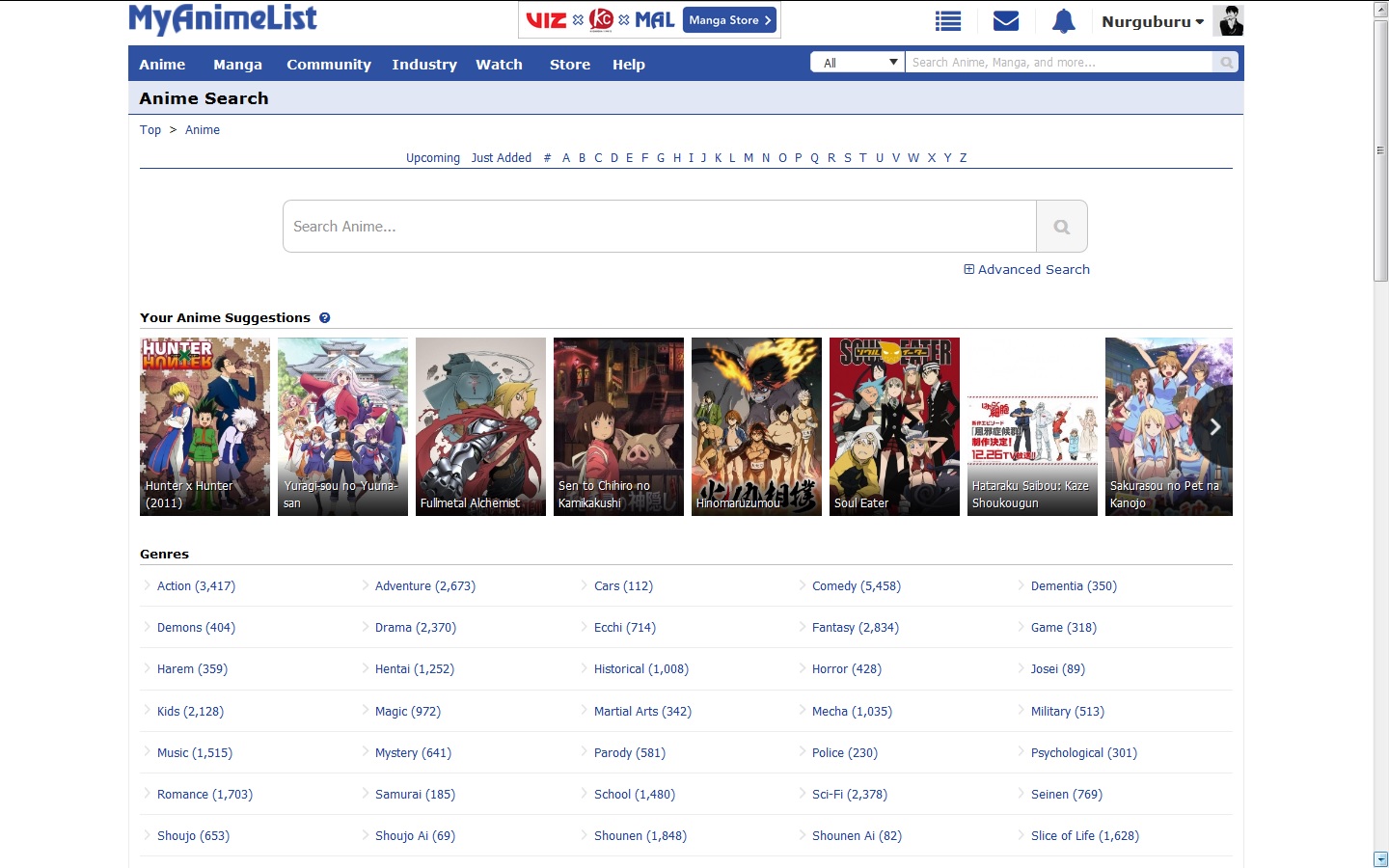Browse anime starting with letter A
1389x868 pixels.
pos(566,158)
